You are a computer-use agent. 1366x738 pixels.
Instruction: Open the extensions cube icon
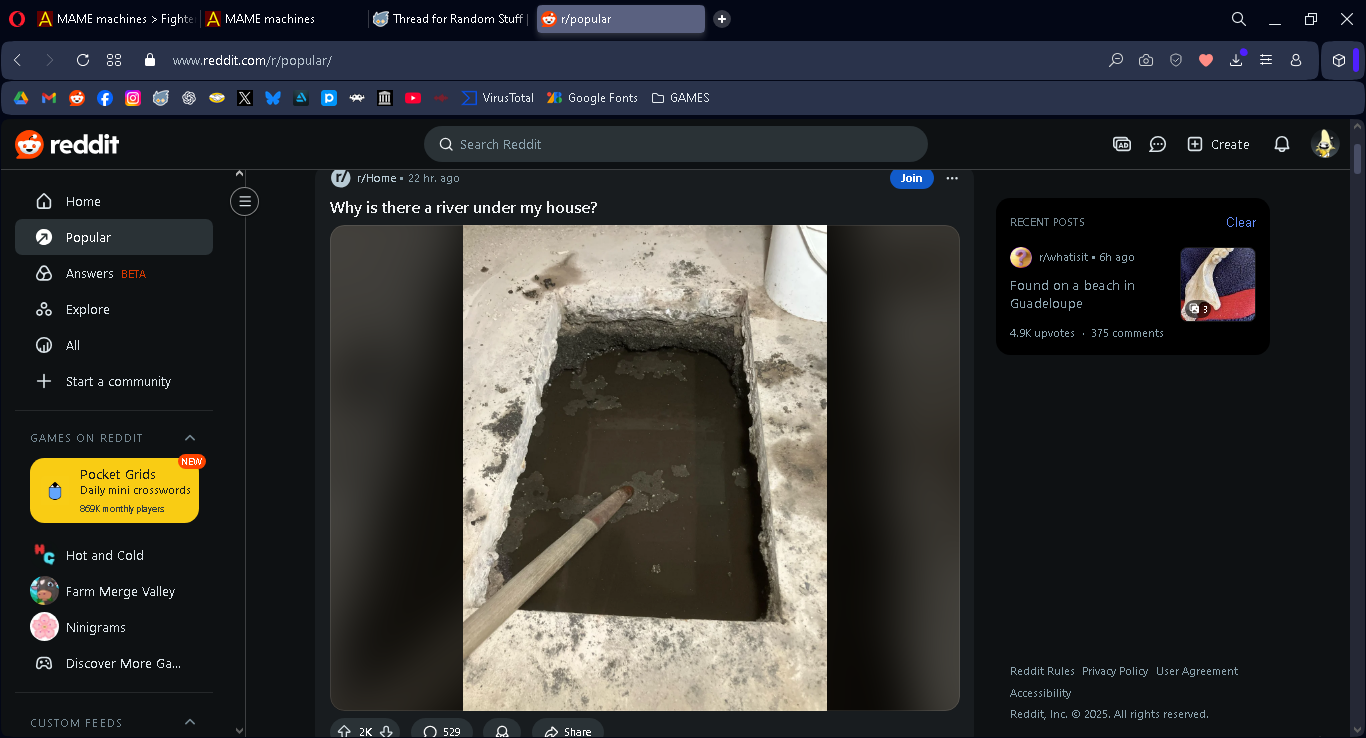point(1339,60)
